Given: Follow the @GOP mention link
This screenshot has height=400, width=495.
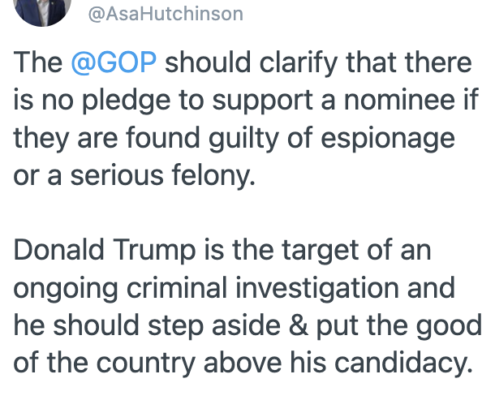Looking at the screenshot, I should 114,62.
